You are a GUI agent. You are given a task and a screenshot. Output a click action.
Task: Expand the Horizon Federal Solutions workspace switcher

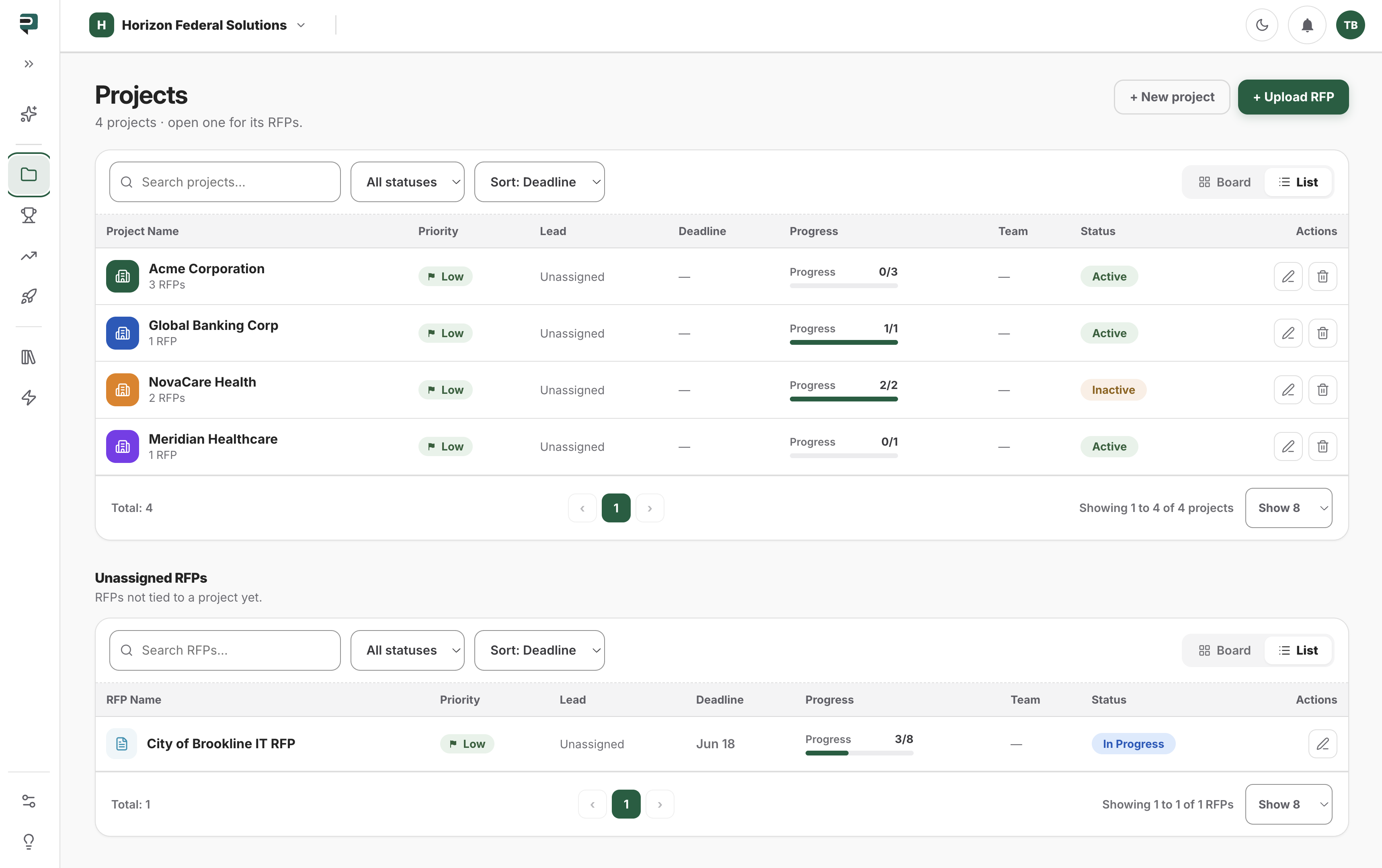coord(198,25)
